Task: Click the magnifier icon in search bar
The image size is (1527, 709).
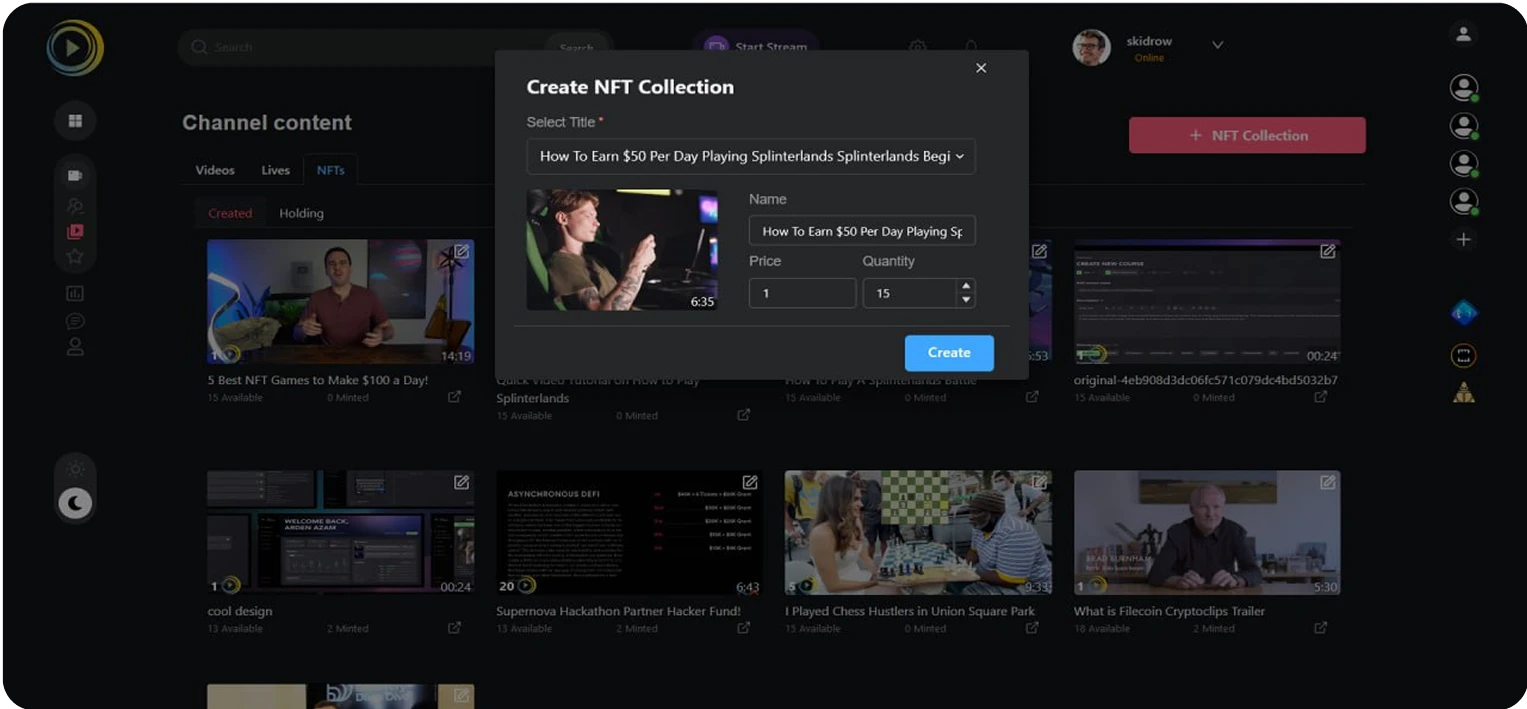Action: click(x=199, y=47)
